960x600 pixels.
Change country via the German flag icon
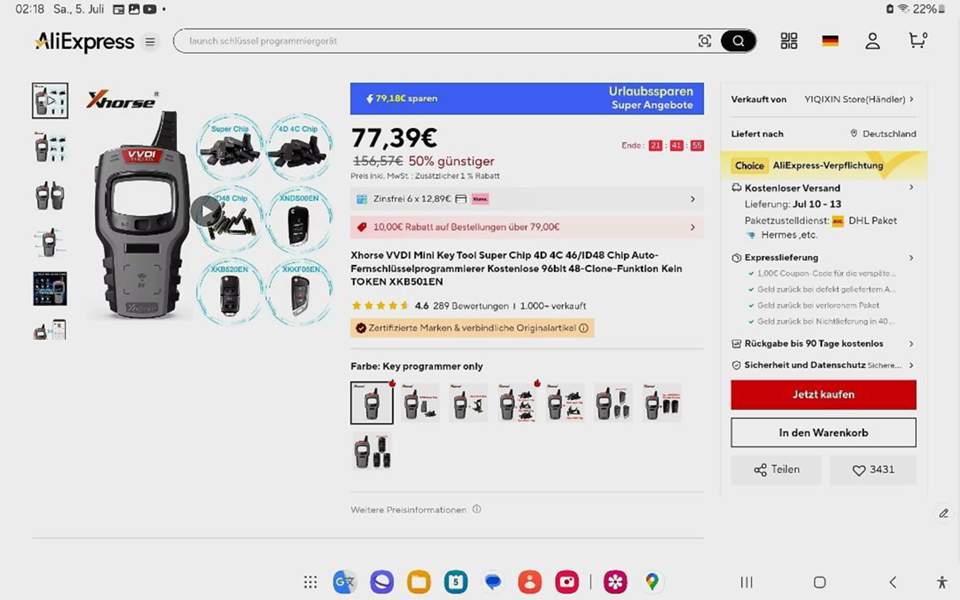[830, 41]
